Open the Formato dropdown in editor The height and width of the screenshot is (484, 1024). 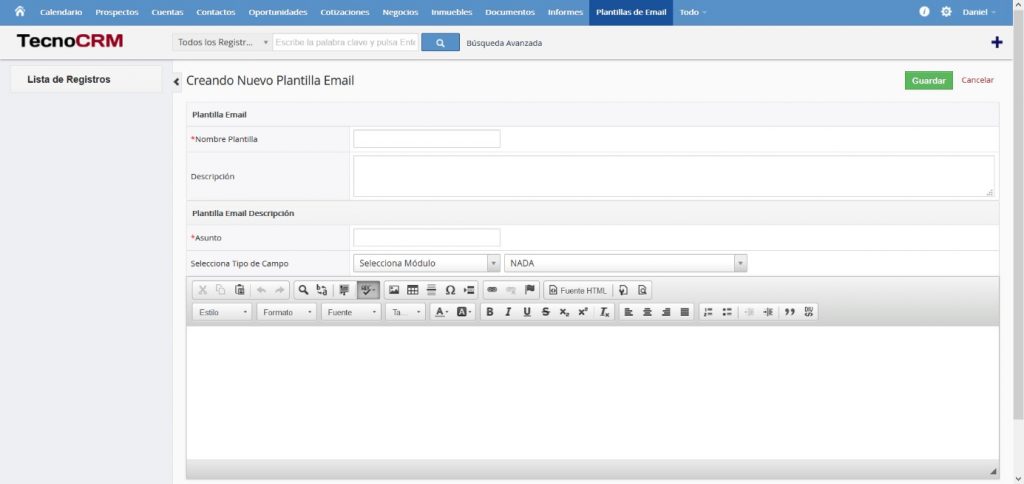(x=286, y=312)
